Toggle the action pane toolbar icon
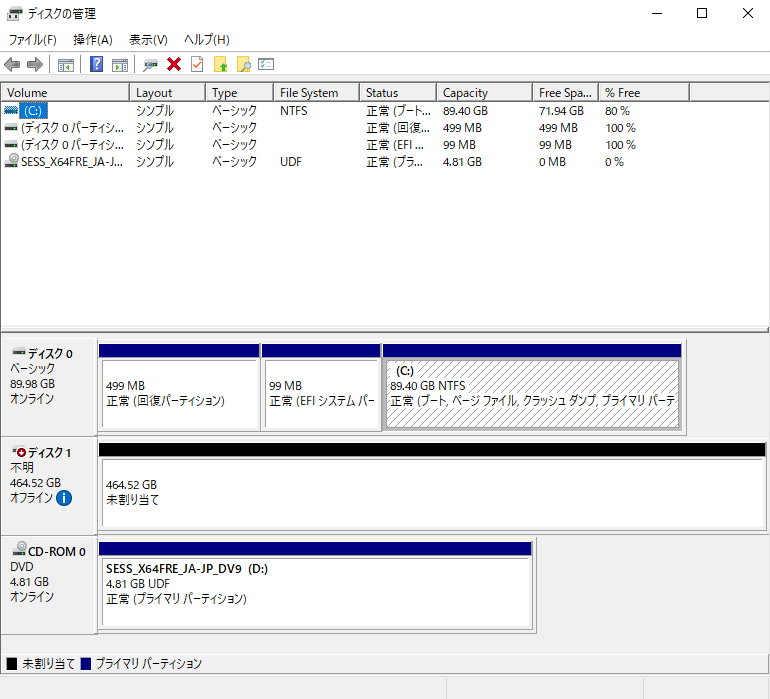The height and width of the screenshot is (699, 770). click(x=120, y=65)
